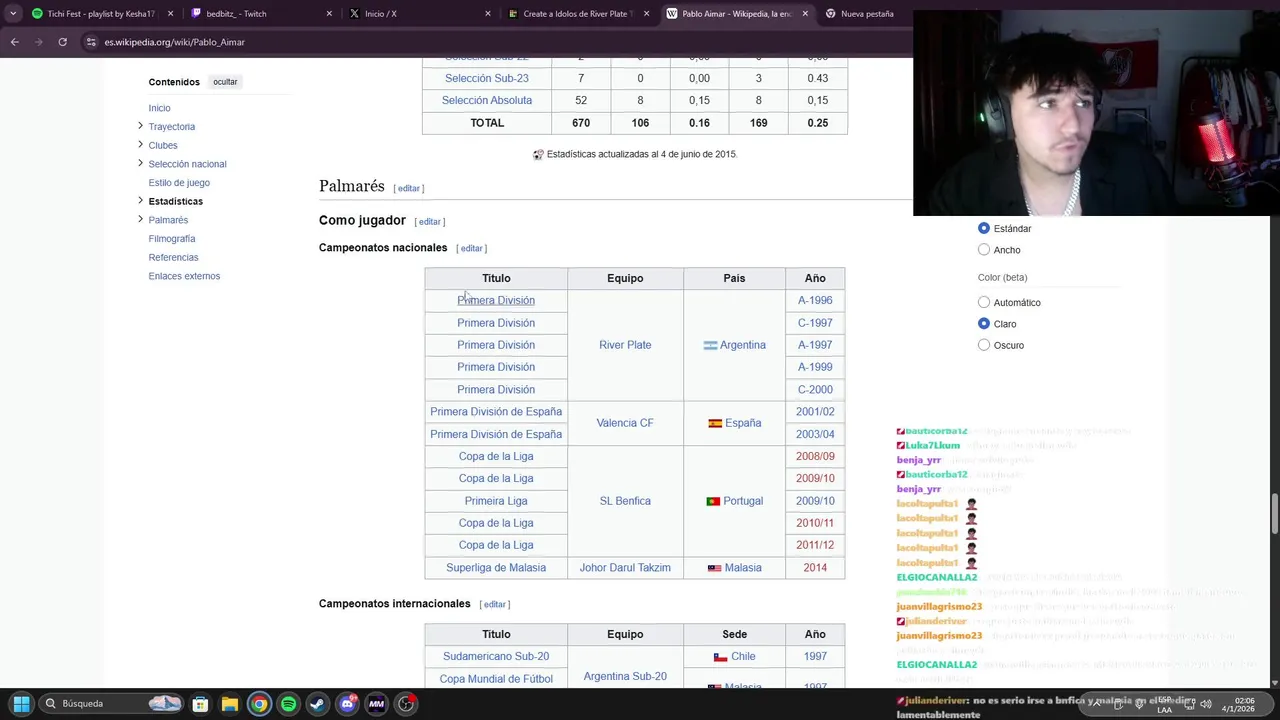The width and height of the screenshot is (1280, 720).
Task: Close the Tichi Fest Spotify tab
Action: tap(170, 14)
